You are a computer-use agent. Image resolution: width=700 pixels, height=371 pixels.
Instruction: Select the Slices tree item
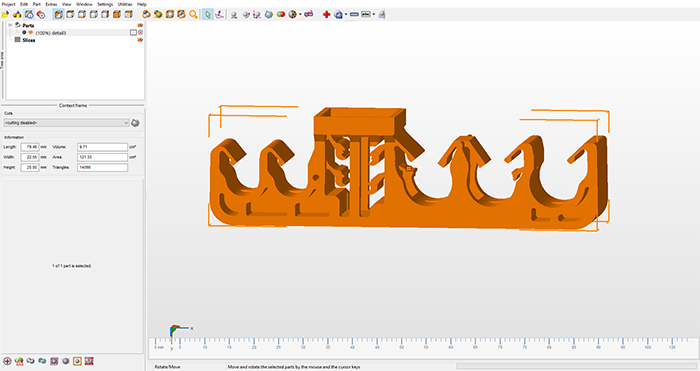click(x=29, y=40)
